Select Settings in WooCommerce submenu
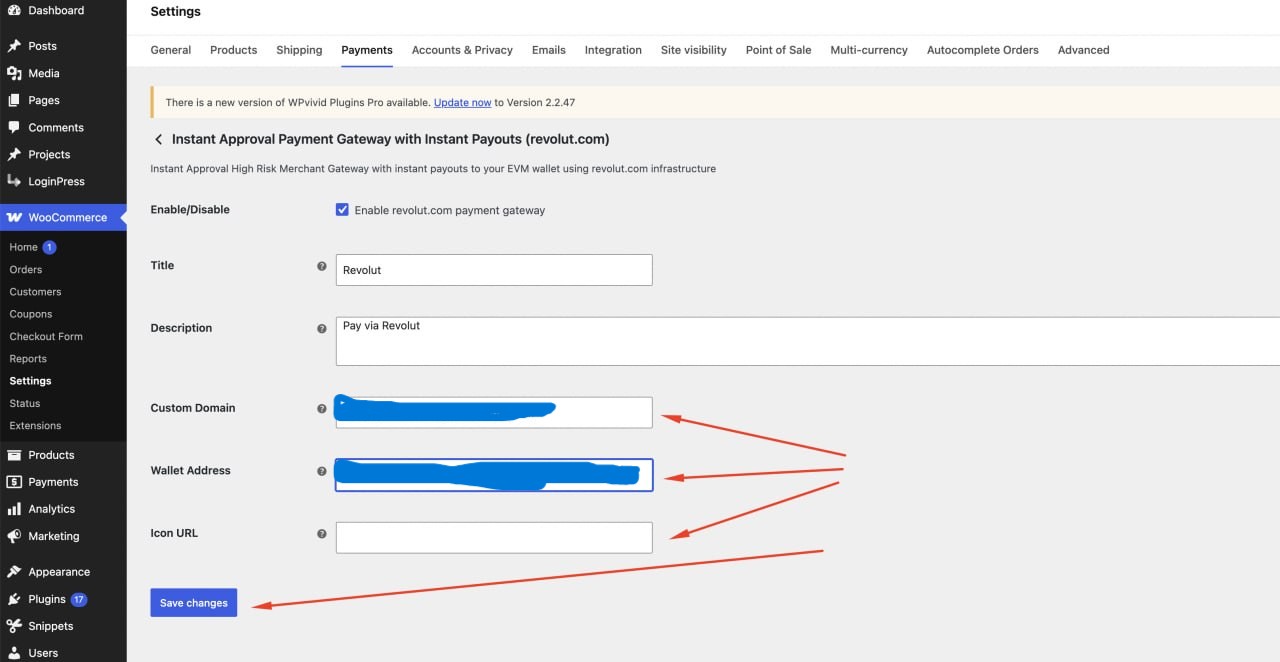This screenshot has height=662, width=1280. pyautogui.click(x=30, y=381)
